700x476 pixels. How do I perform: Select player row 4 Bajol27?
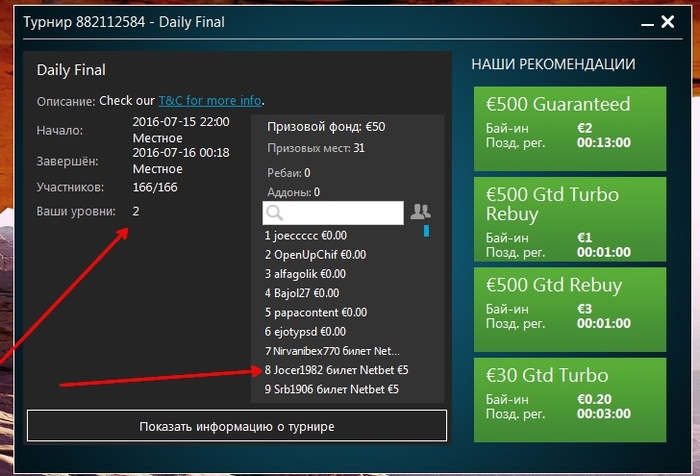302,293
